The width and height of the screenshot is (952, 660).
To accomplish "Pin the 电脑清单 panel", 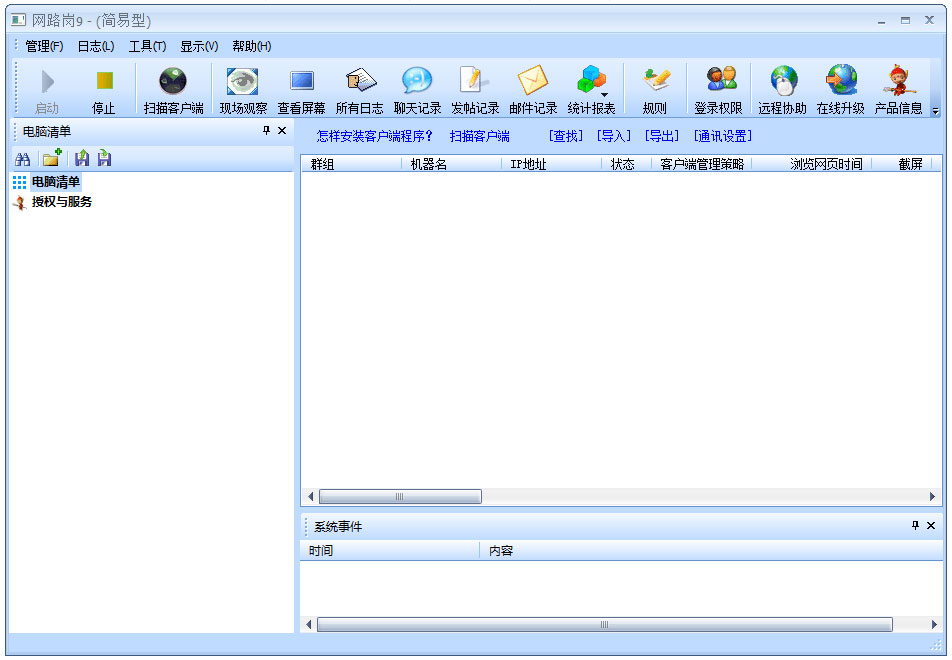I will pos(266,130).
